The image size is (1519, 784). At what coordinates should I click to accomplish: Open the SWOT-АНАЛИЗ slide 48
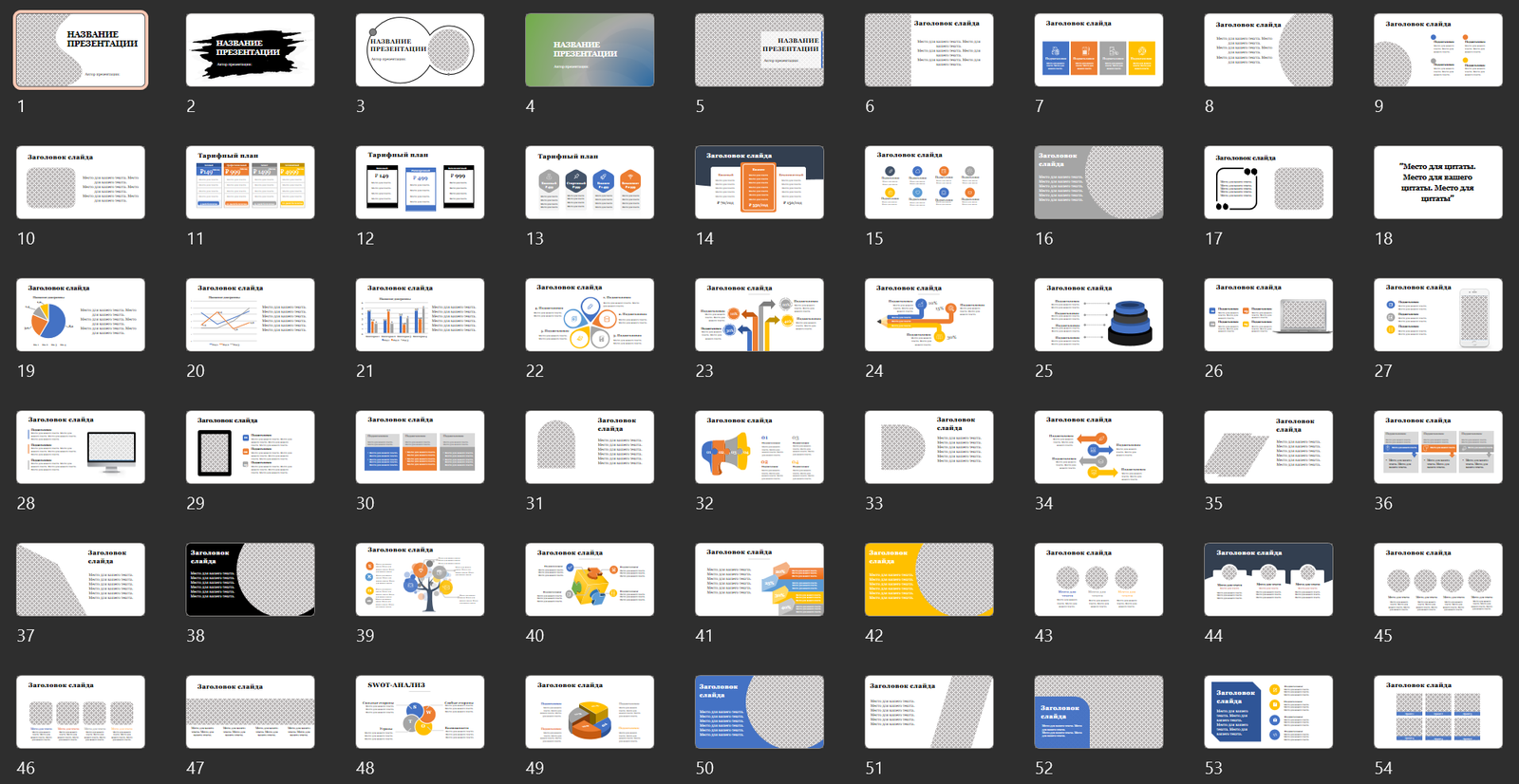tap(420, 712)
